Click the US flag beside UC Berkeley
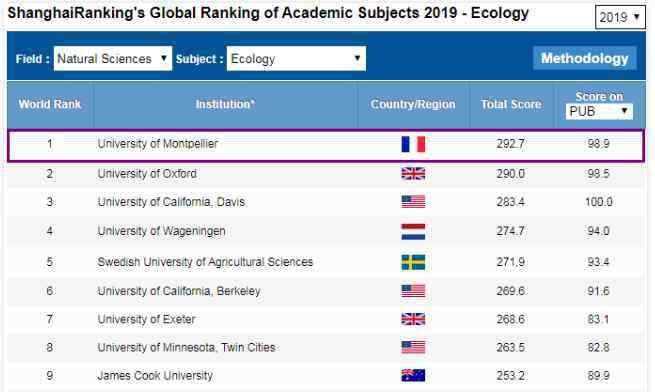655x392 pixels. tap(413, 291)
